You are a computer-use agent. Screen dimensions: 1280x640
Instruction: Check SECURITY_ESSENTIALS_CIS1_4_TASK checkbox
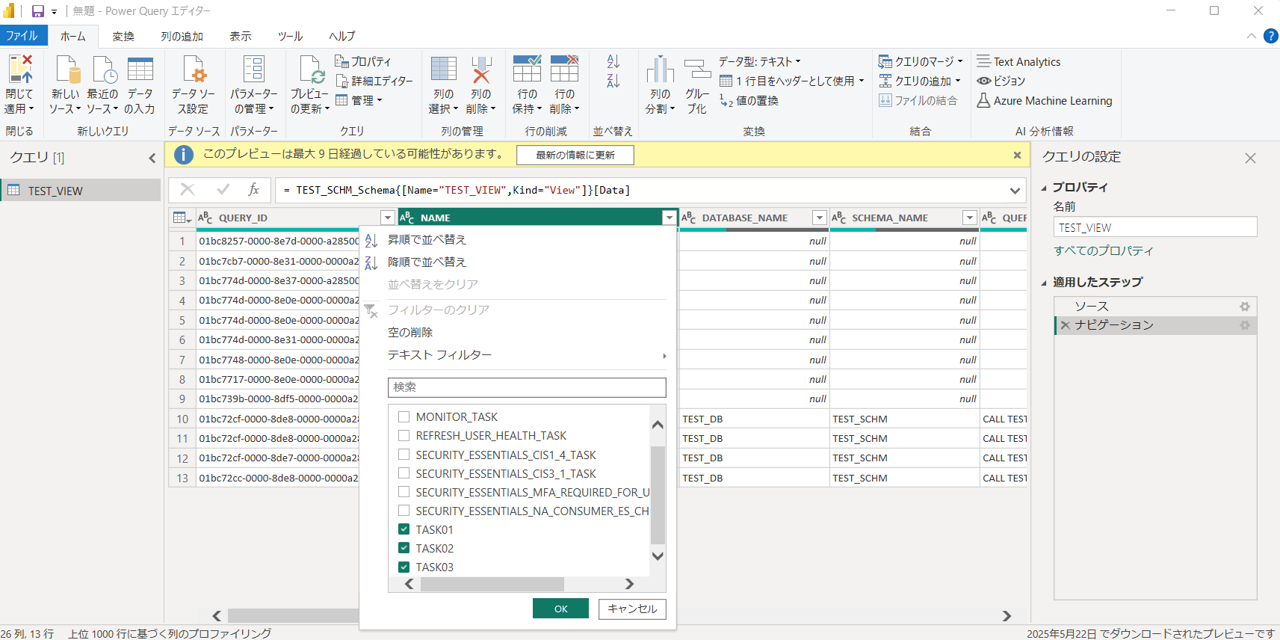coord(404,455)
